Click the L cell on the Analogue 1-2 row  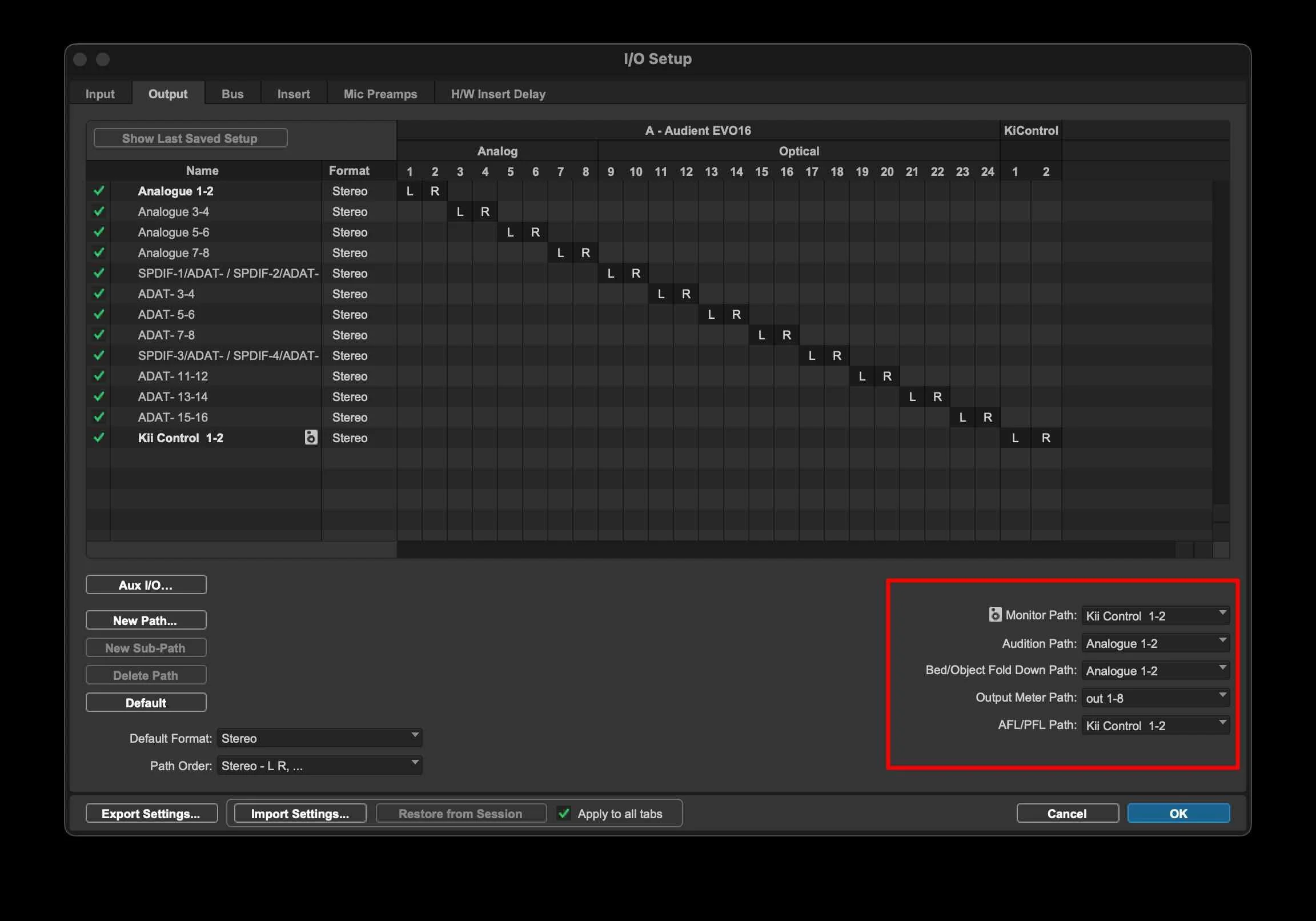(x=409, y=191)
